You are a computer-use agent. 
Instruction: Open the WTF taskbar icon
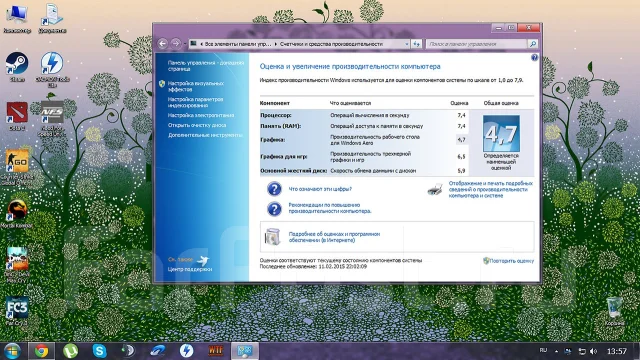pyautogui.click(x=215, y=351)
